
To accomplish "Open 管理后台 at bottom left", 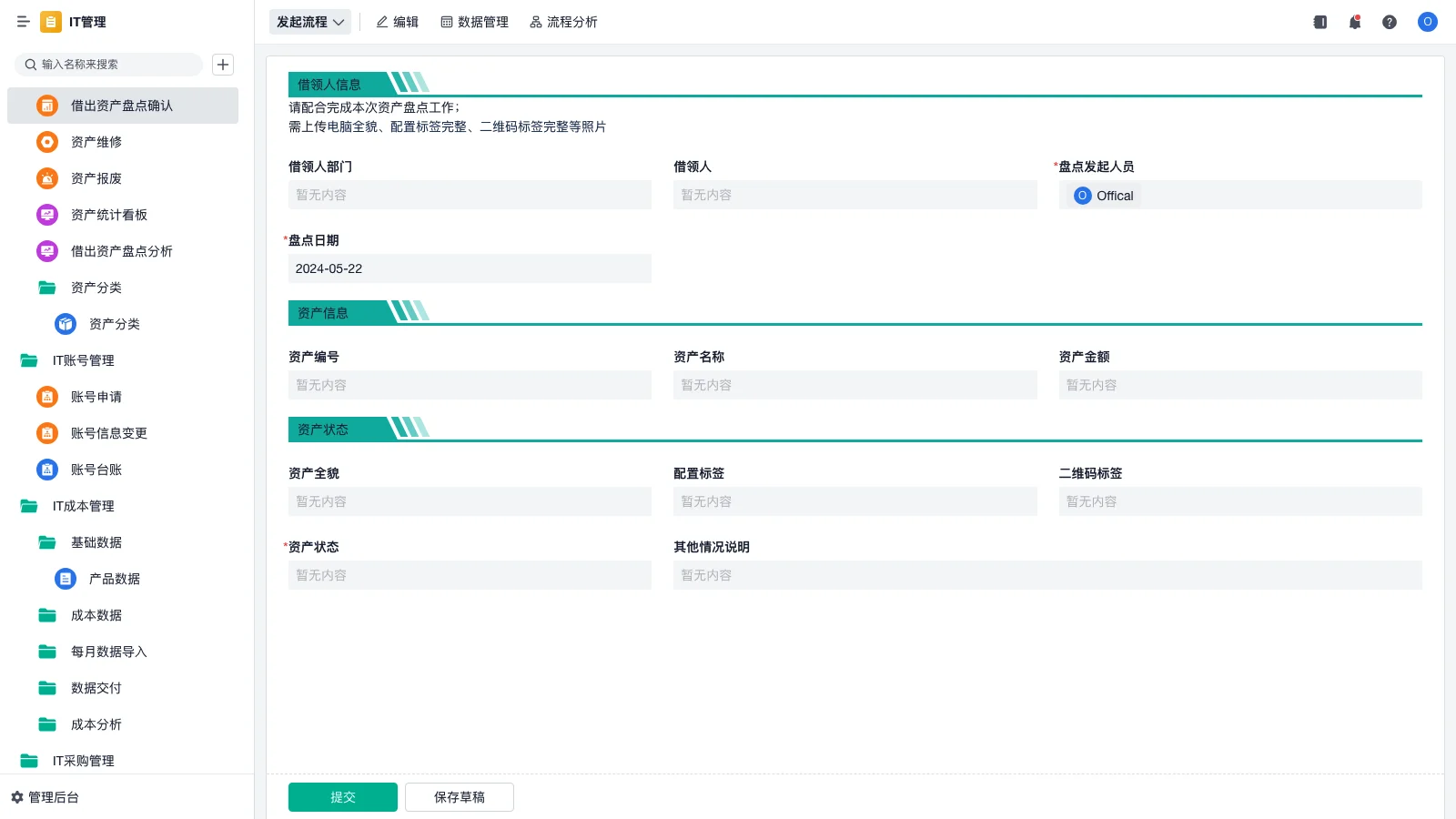I will [x=50, y=797].
